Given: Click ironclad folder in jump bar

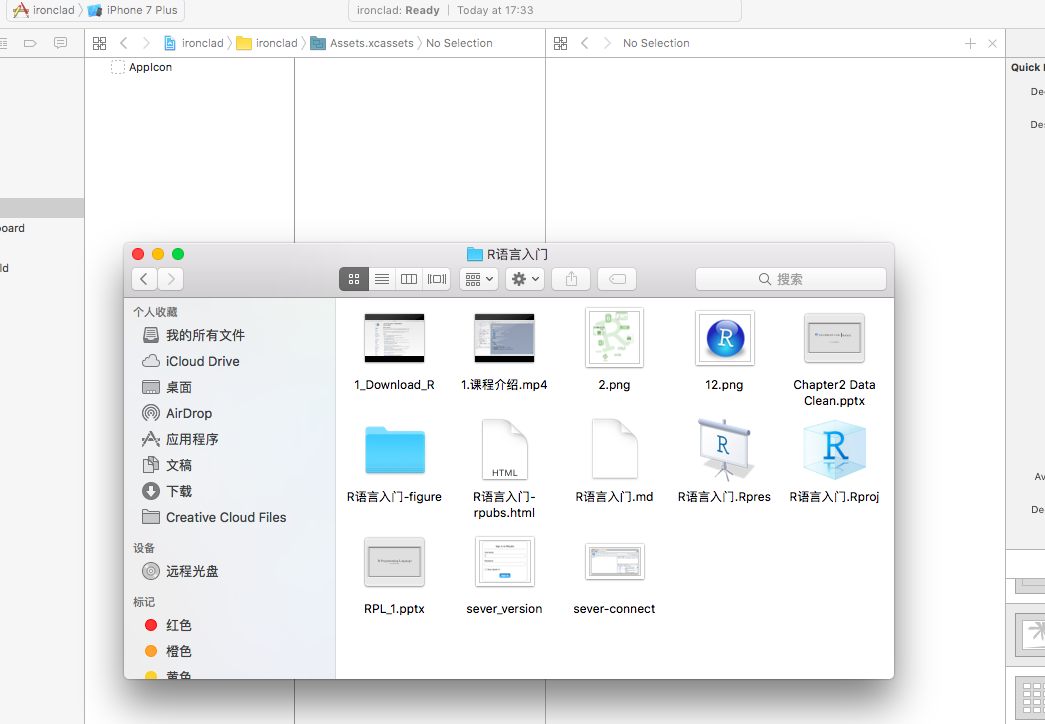Looking at the screenshot, I should coord(267,43).
